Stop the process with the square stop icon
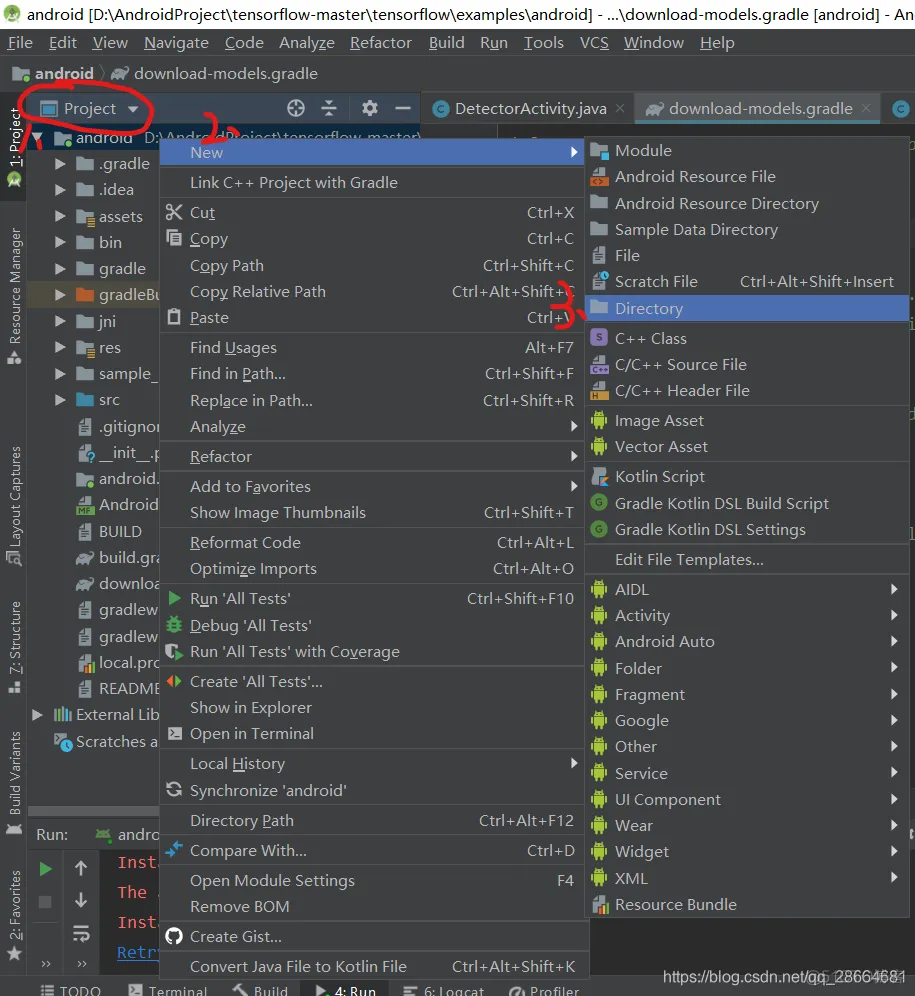The height and width of the screenshot is (996, 915). click(x=45, y=901)
